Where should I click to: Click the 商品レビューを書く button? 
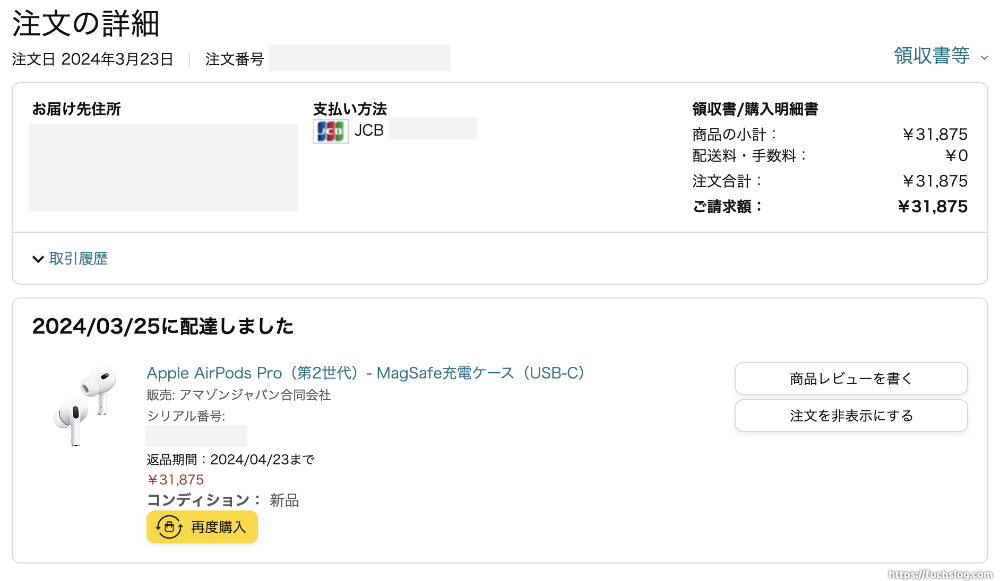click(x=851, y=378)
